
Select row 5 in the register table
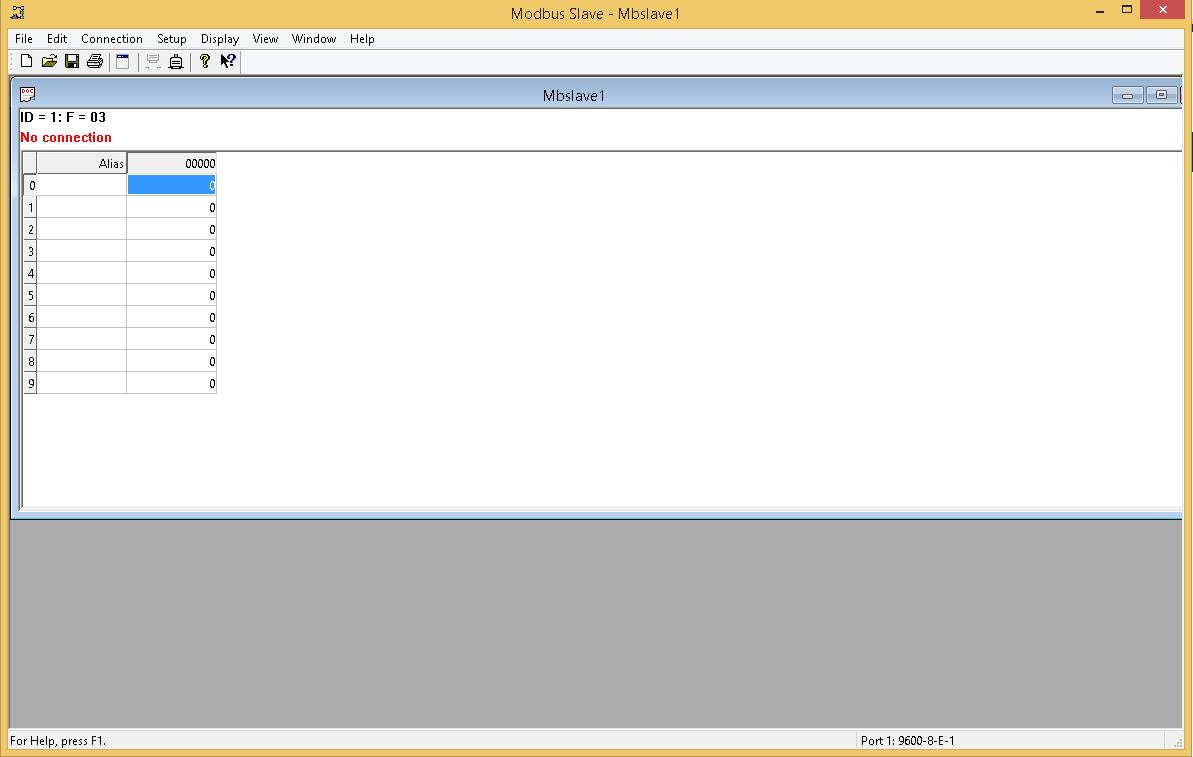click(30, 295)
